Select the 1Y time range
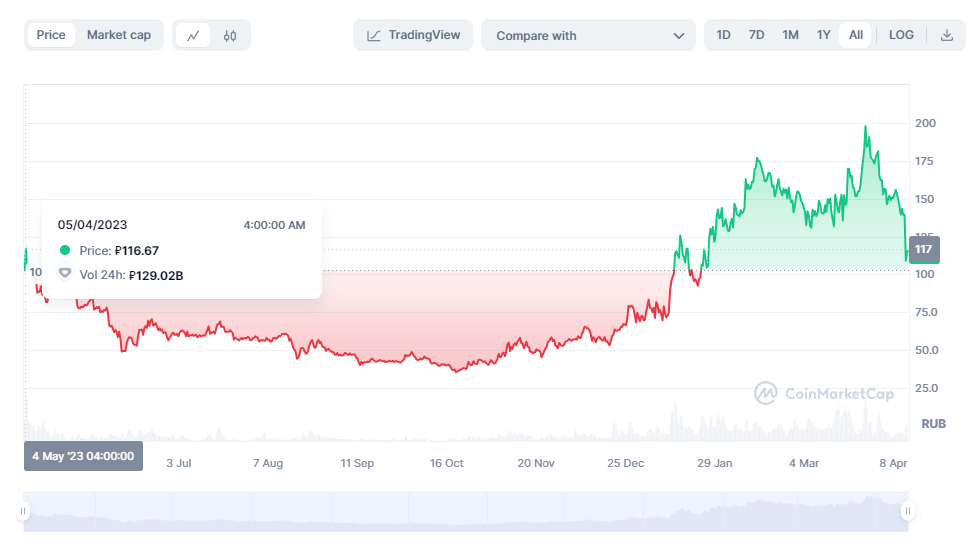The width and height of the screenshot is (977, 558). click(823, 35)
